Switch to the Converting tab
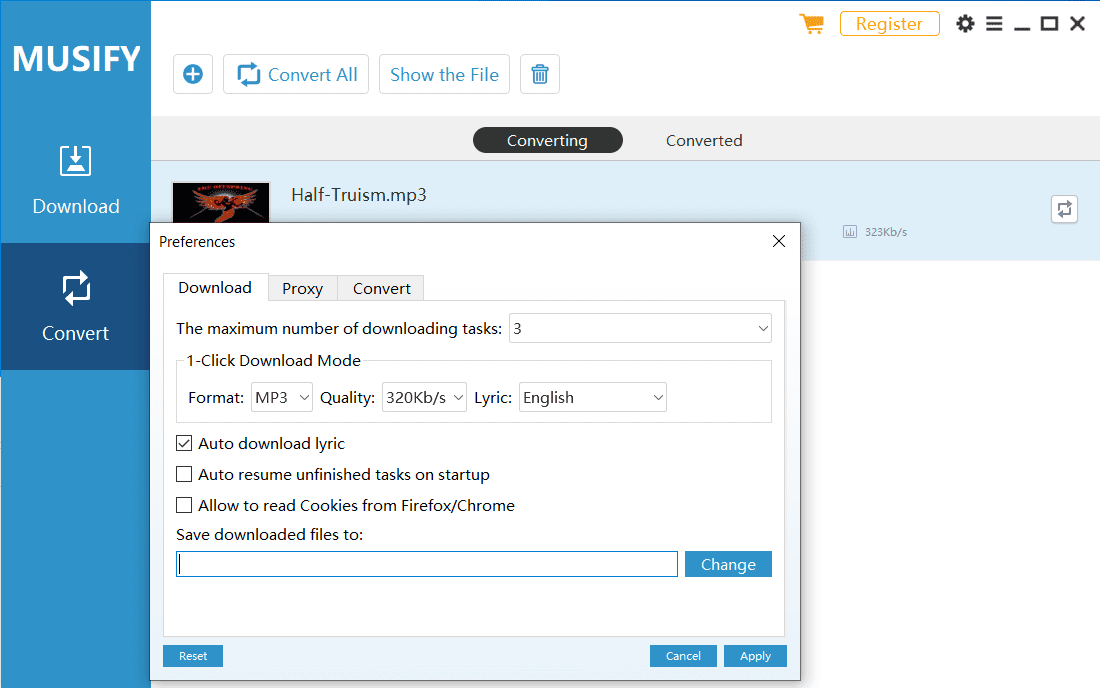This screenshot has width=1100, height=688. pos(548,140)
